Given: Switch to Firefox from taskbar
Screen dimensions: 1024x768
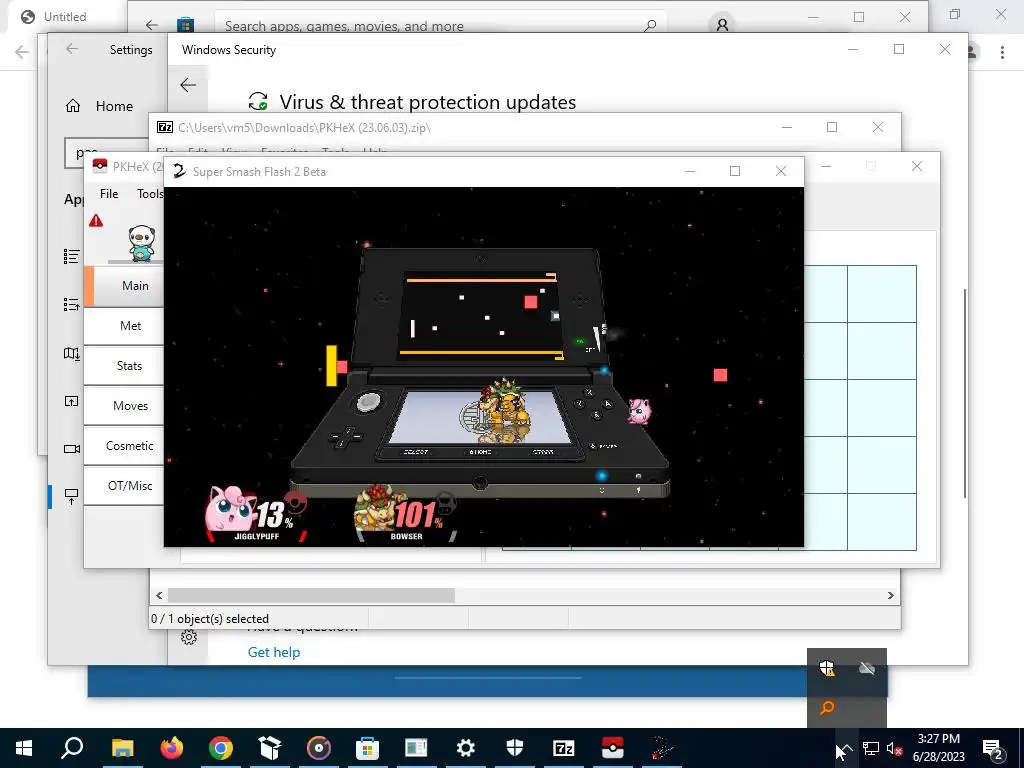Looking at the screenshot, I should point(172,748).
